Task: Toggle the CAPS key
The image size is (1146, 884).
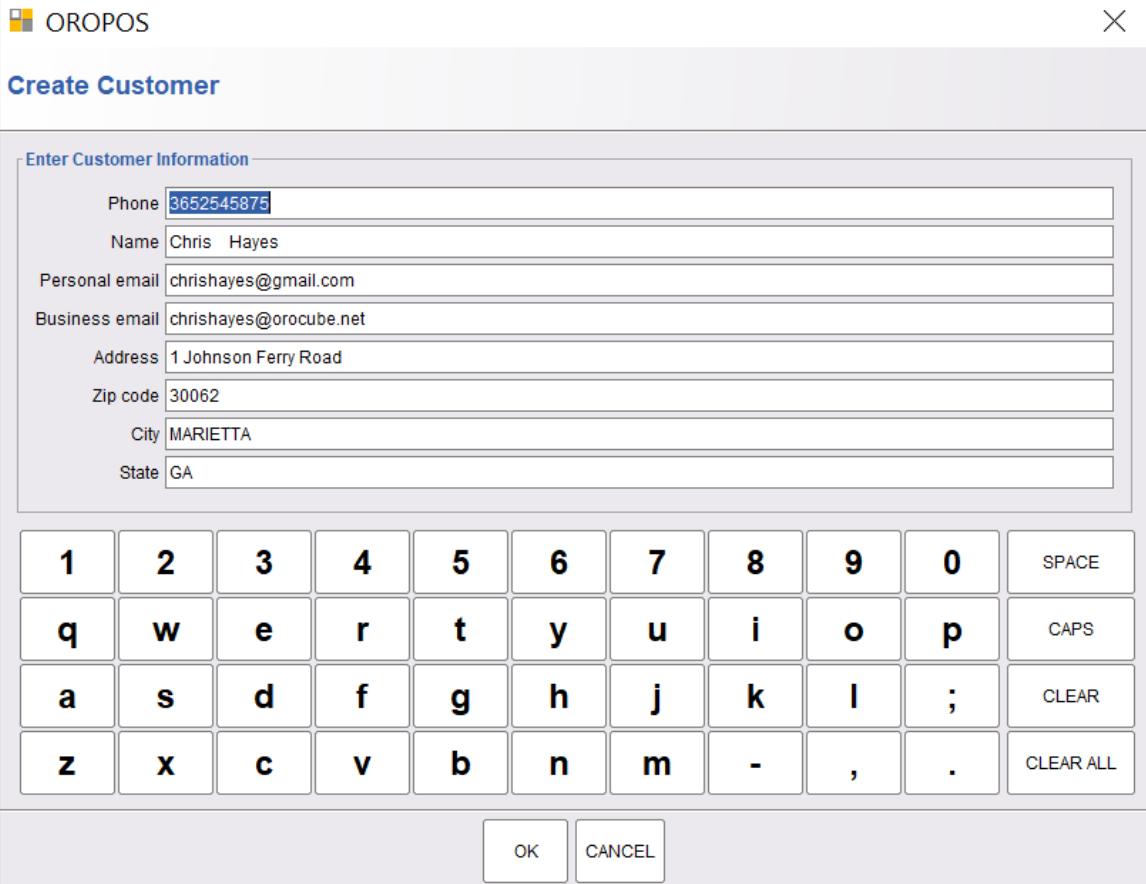Action: [1071, 630]
